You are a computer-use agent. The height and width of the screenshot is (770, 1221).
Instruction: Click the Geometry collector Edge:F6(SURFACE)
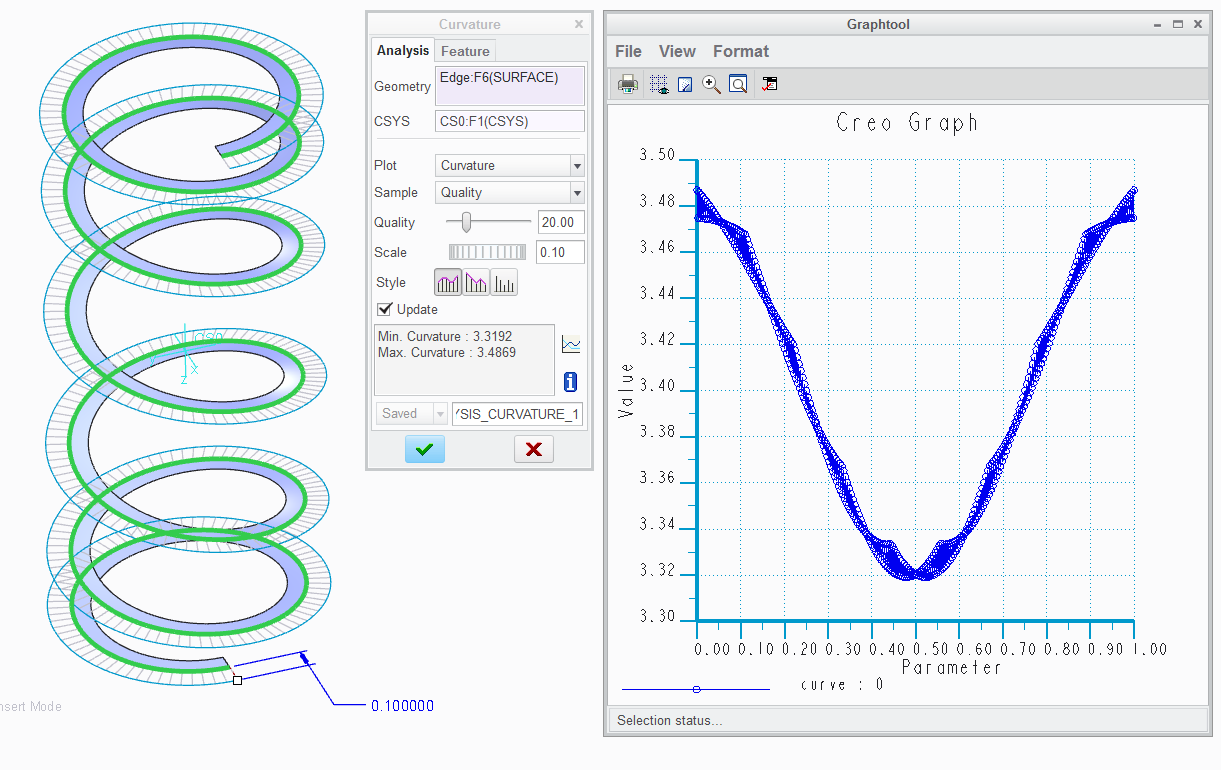510,87
